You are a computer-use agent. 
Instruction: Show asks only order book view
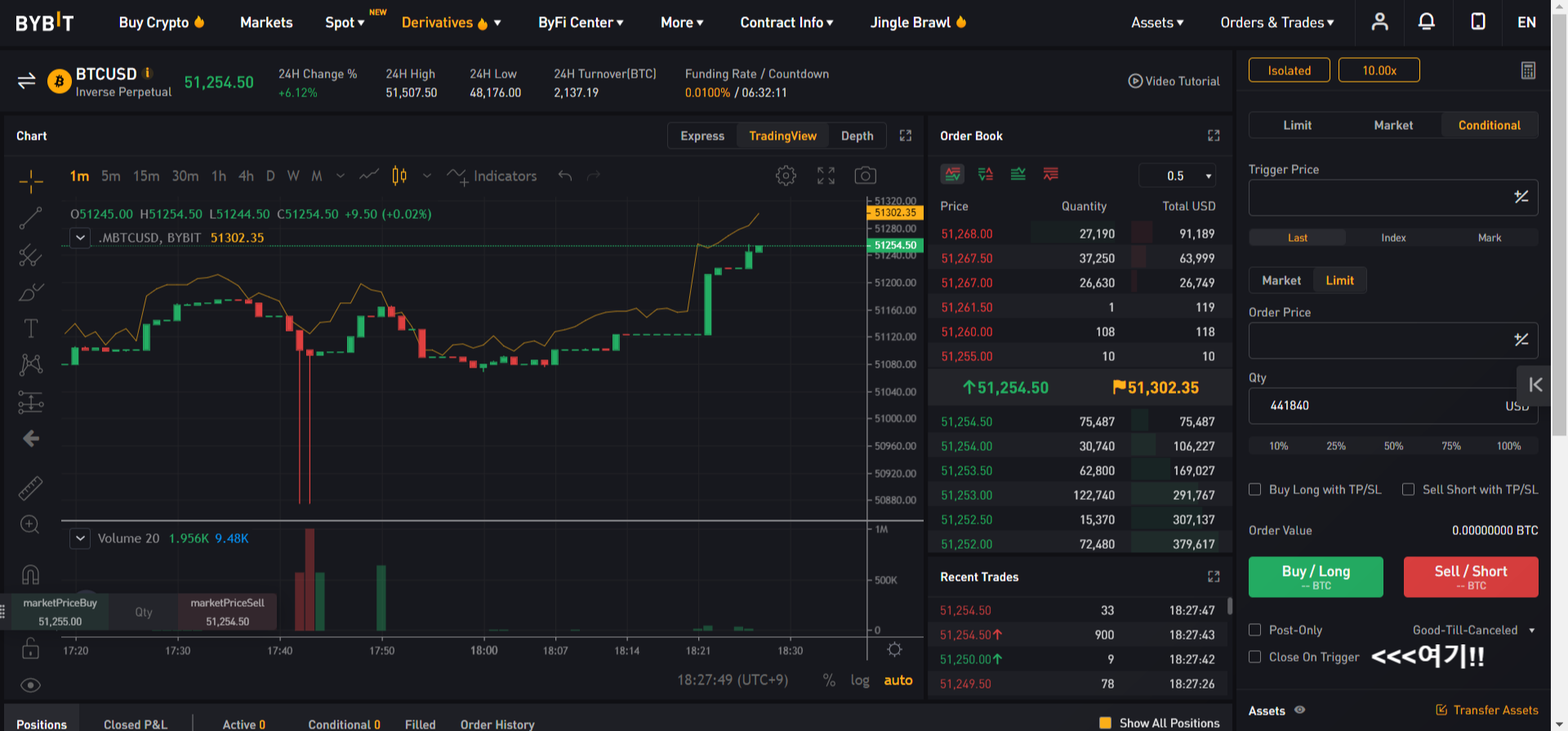pyautogui.click(x=1050, y=174)
